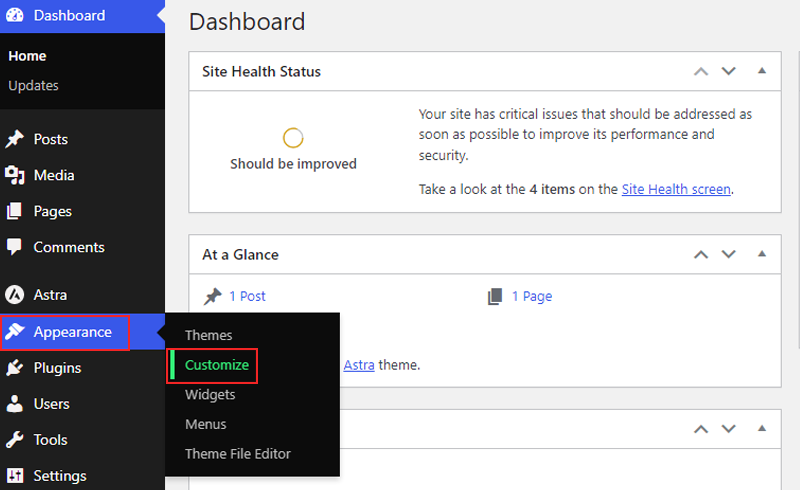Toggle the At a Glance panel

coord(762,254)
